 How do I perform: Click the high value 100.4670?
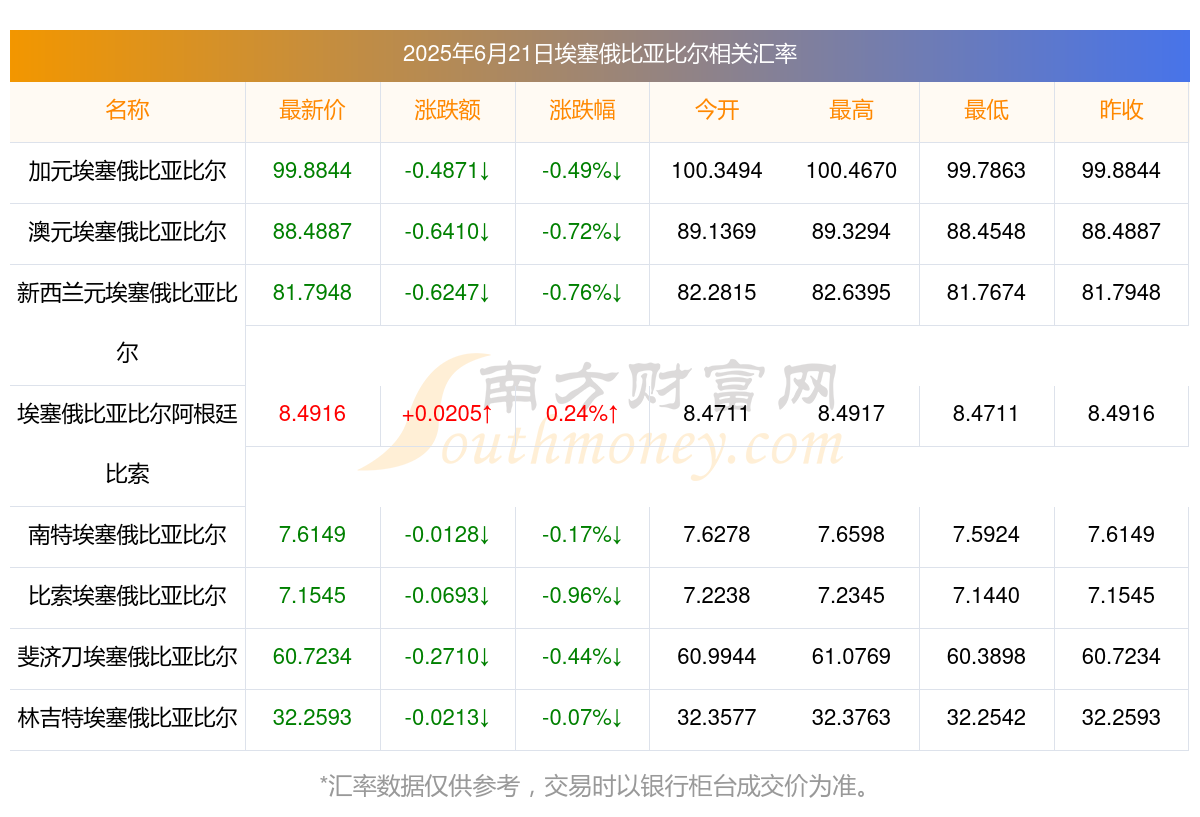click(x=851, y=171)
